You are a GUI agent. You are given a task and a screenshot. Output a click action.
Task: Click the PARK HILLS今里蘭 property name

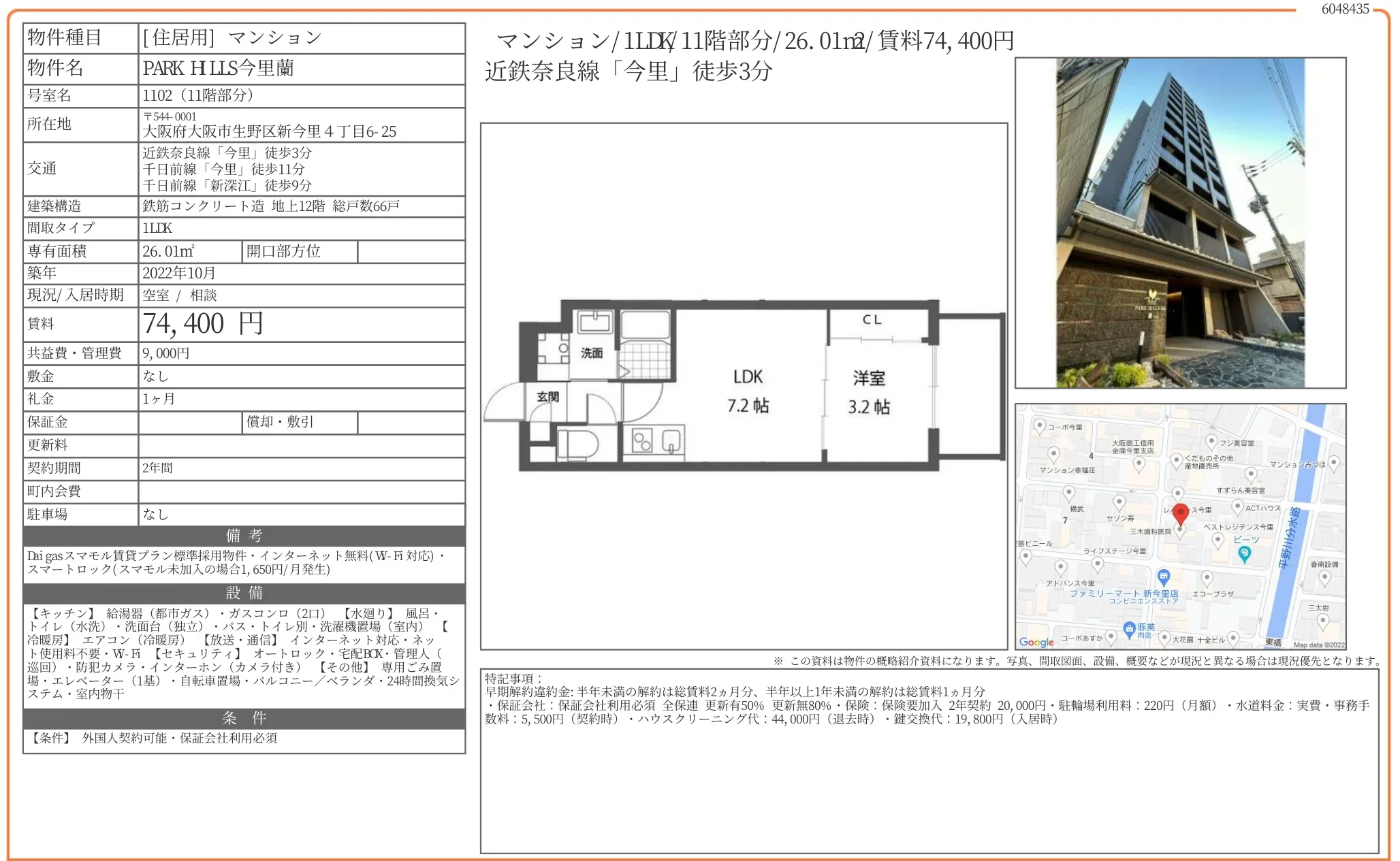218,68
